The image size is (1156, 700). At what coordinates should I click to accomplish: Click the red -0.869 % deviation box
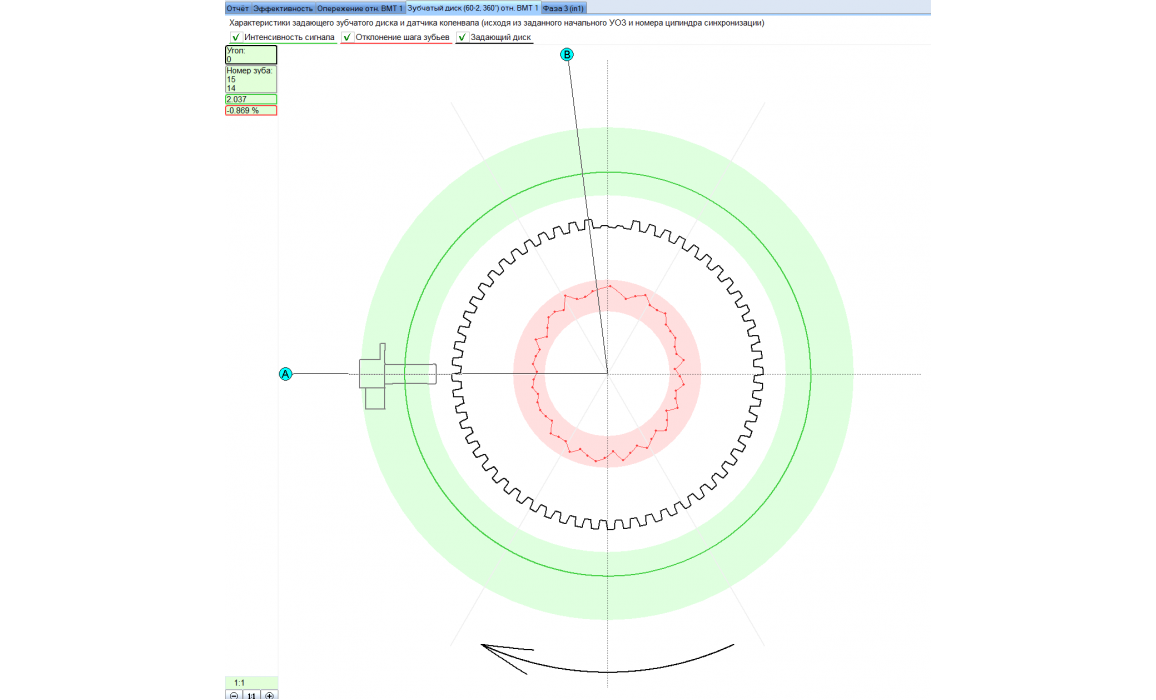coord(250,110)
